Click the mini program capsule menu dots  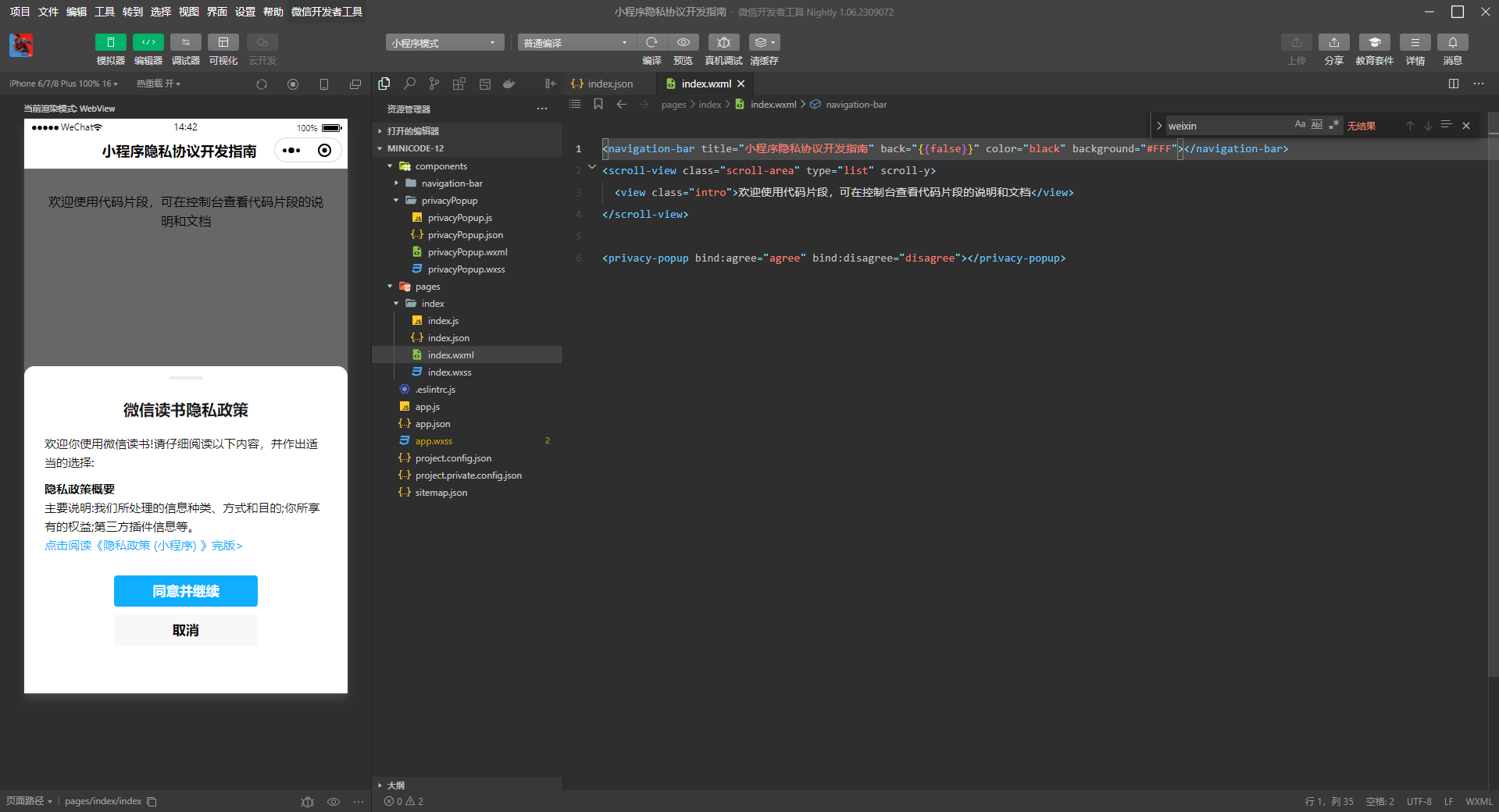click(291, 151)
